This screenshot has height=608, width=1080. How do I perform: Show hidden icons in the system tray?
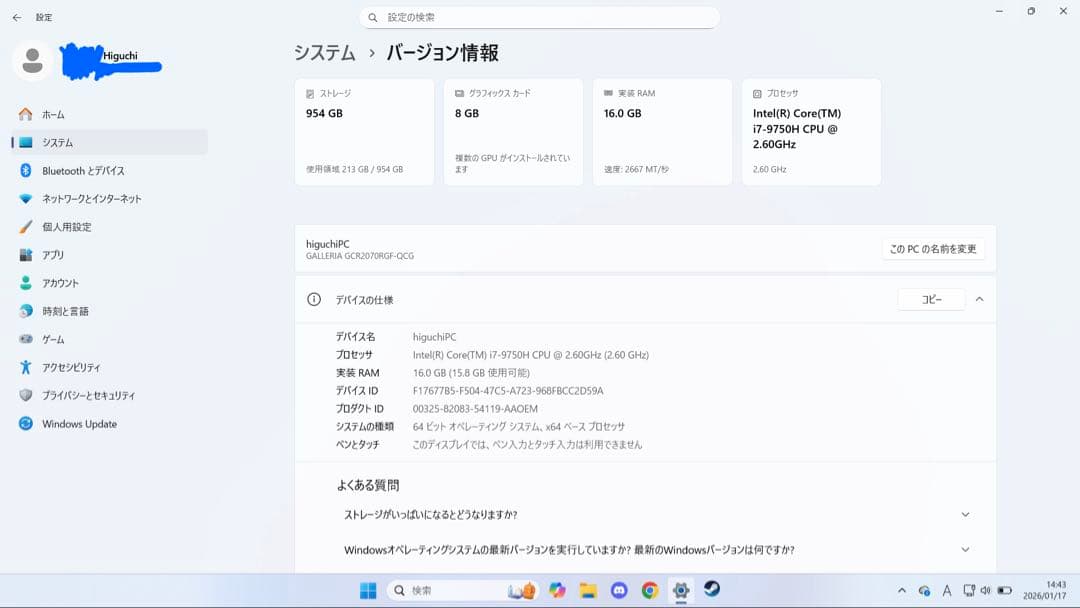[901, 590]
